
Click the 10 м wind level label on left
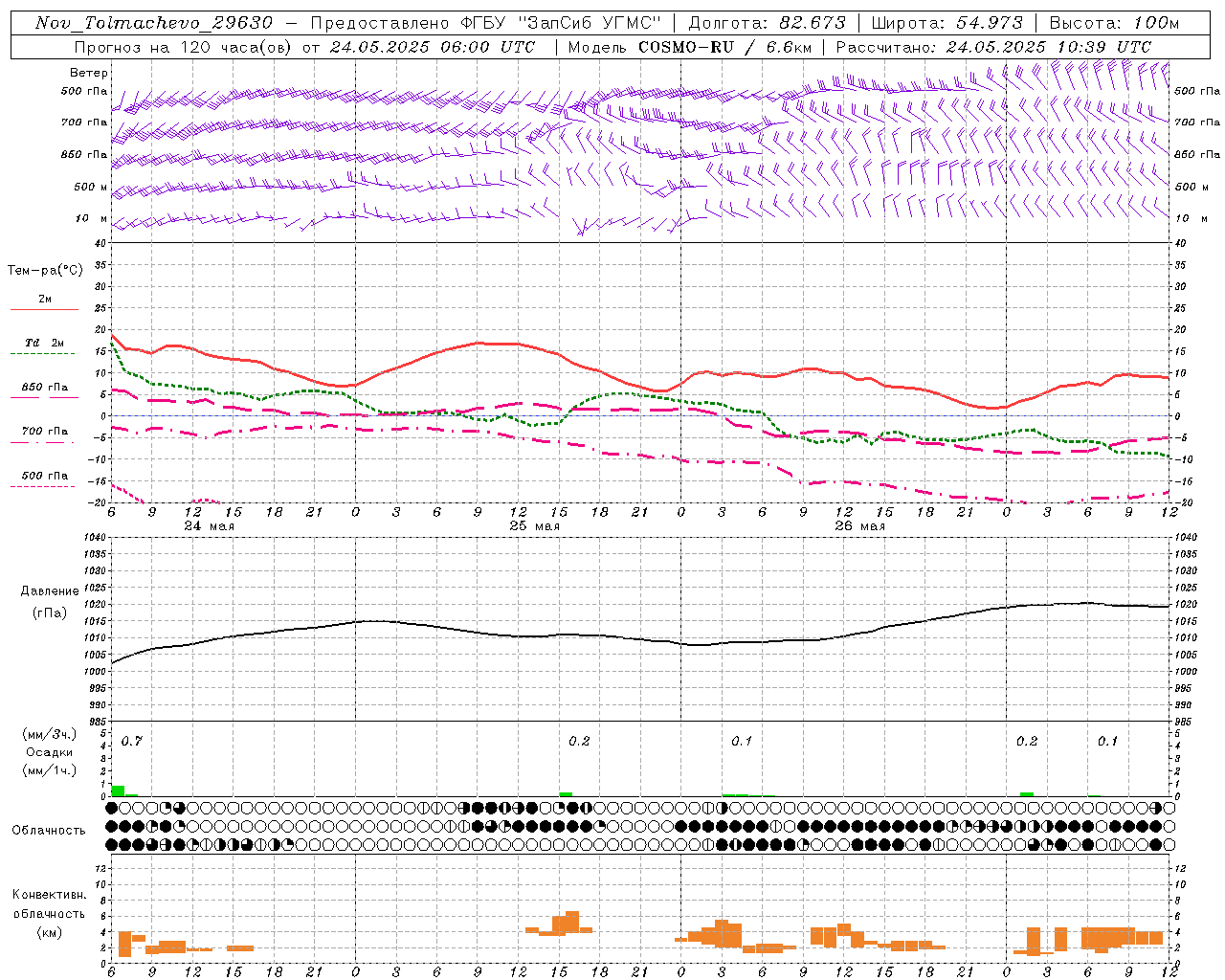click(x=92, y=218)
